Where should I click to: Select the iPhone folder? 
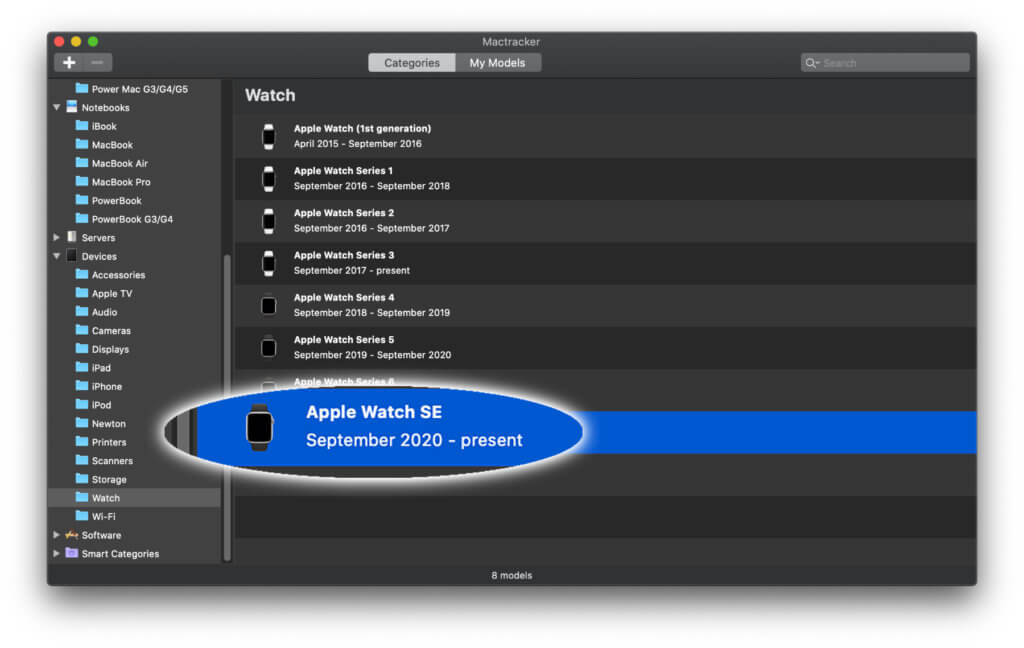point(99,386)
